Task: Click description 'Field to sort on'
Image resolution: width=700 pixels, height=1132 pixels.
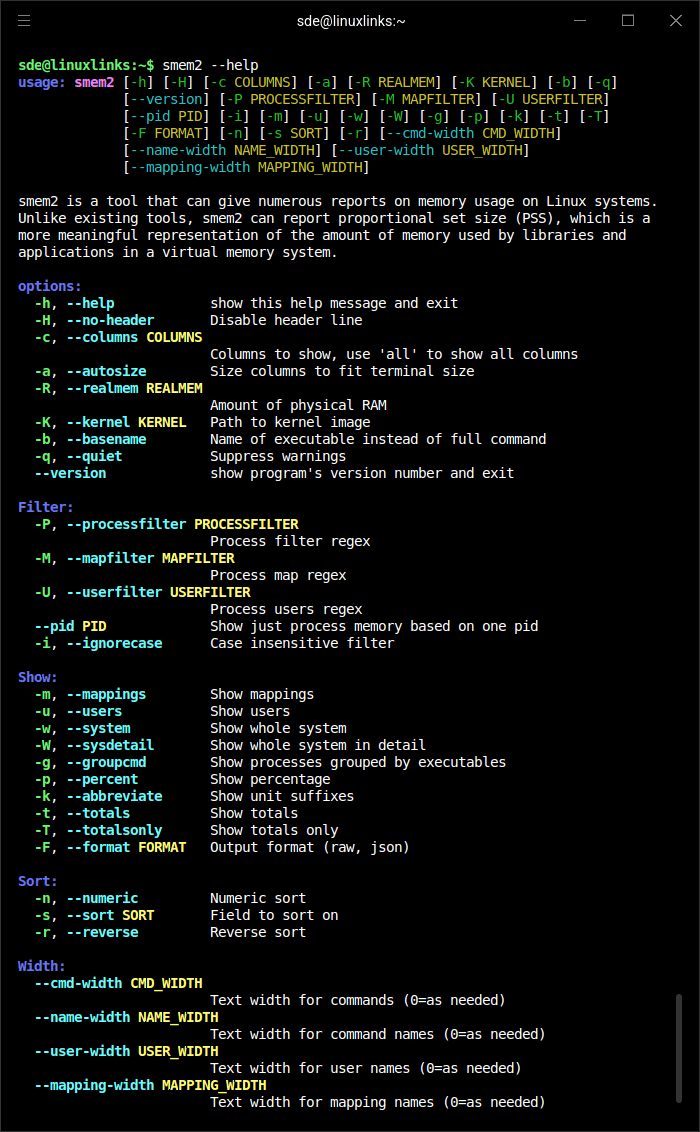Action: tap(274, 915)
